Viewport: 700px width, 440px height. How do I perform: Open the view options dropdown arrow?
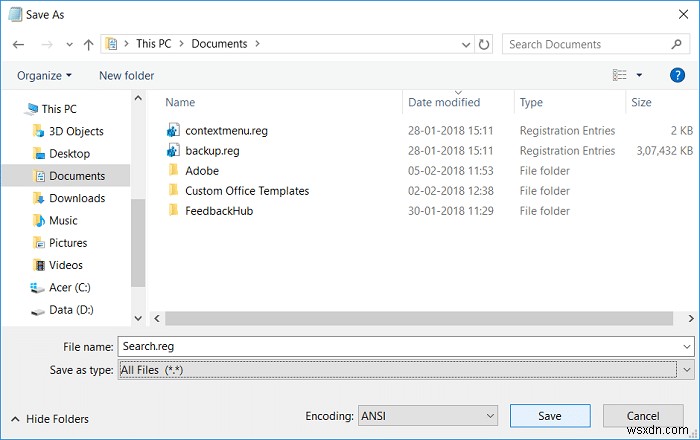639,75
